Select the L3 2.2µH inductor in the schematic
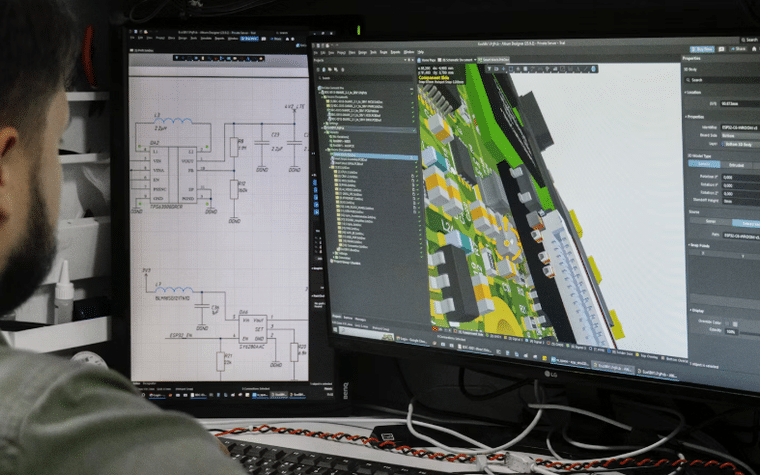 tap(173, 120)
